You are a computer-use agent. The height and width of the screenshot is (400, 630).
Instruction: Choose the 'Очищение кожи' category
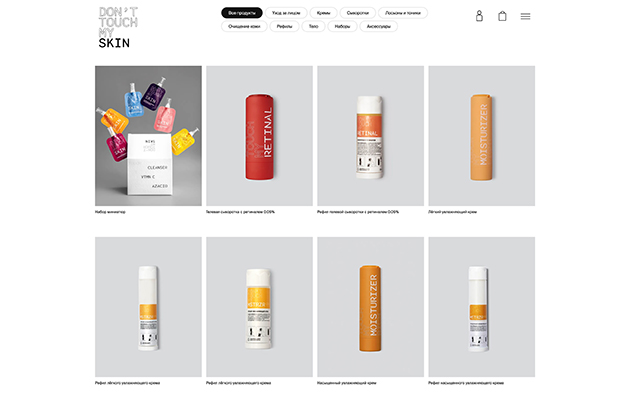[x=244, y=27]
